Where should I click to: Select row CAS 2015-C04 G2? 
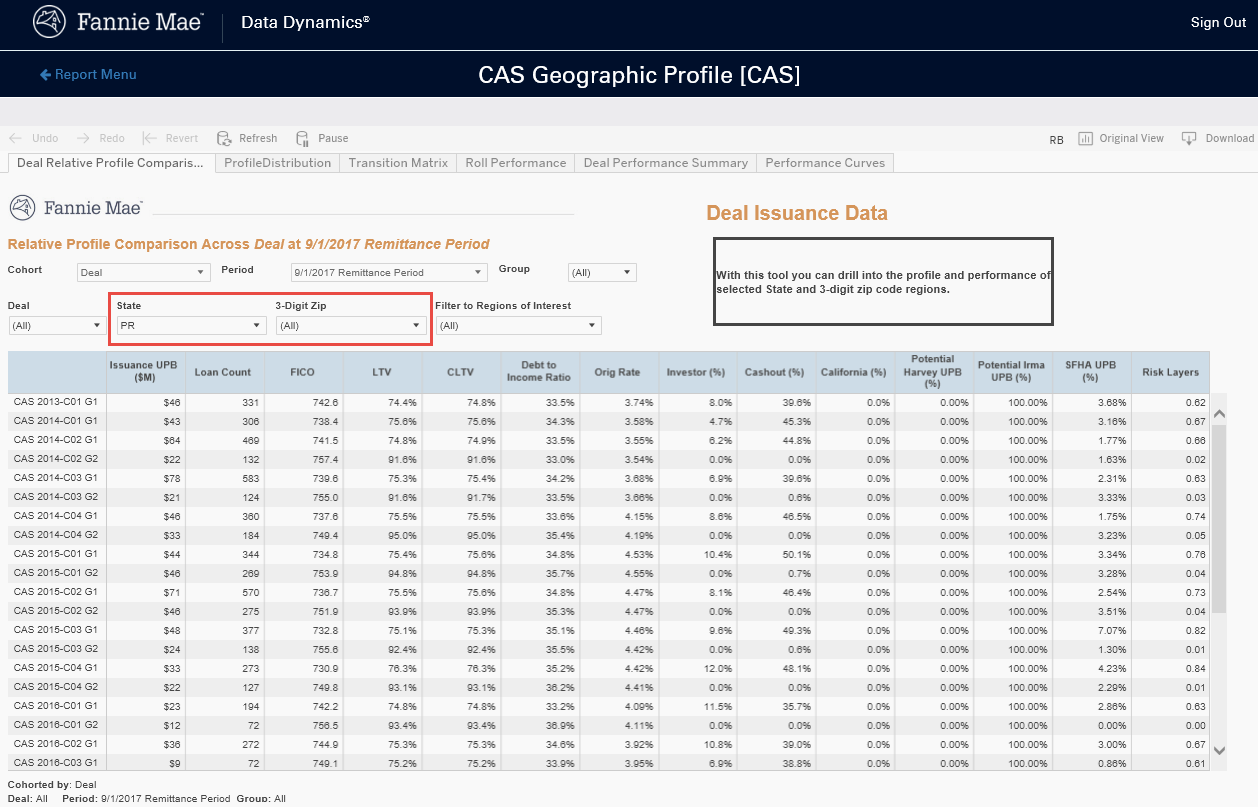[x=608, y=687]
